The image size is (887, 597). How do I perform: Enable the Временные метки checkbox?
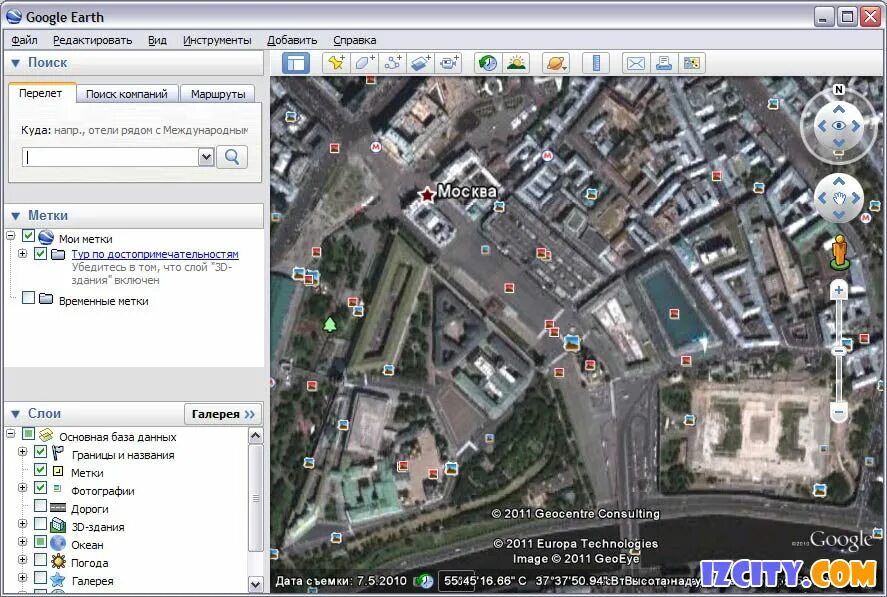point(28,298)
